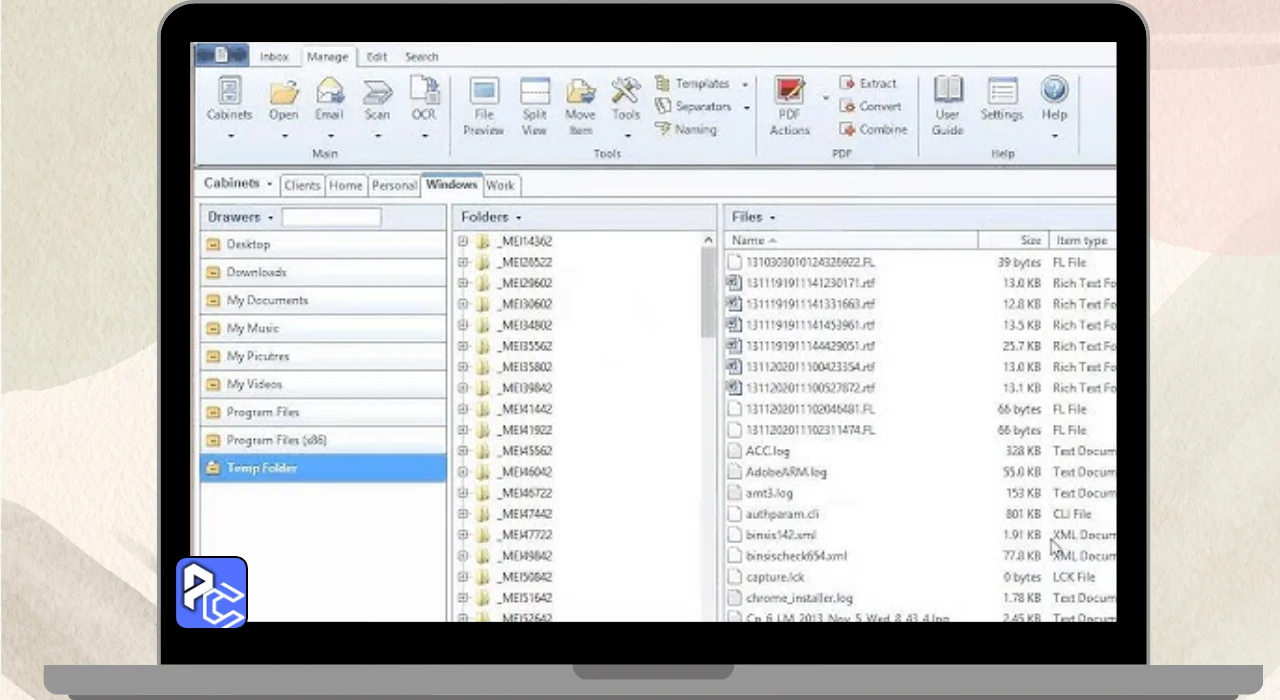Select the Clients cabinet tab
This screenshot has height=700, width=1280.
tap(302, 186)
